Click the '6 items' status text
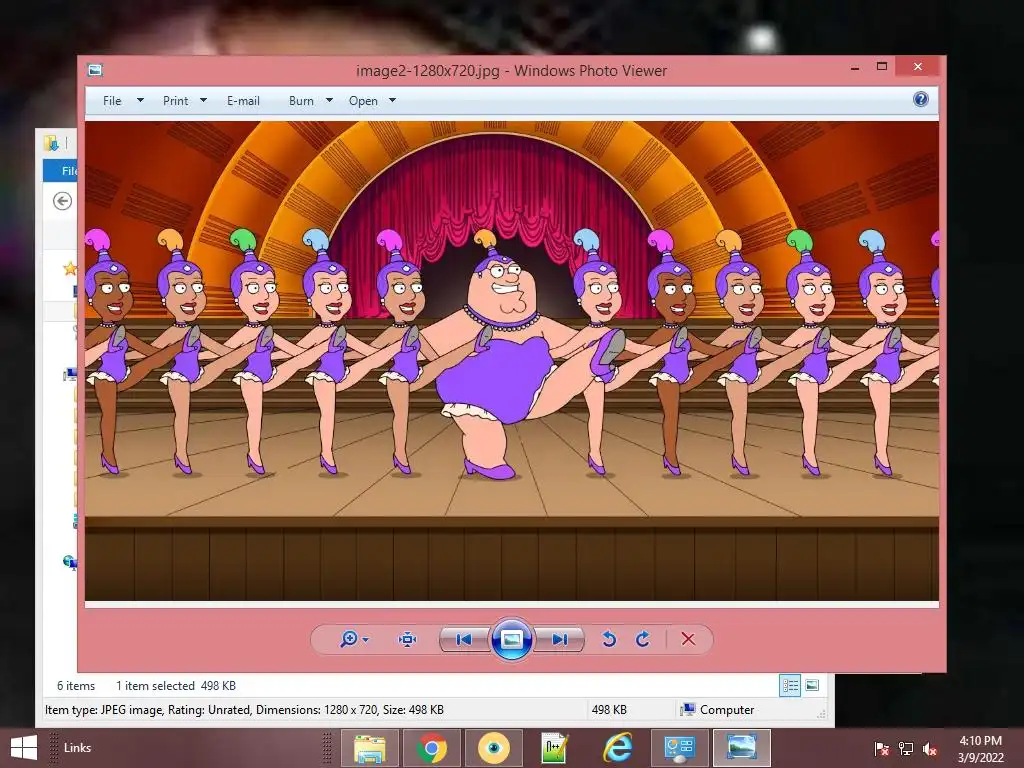 76,686
